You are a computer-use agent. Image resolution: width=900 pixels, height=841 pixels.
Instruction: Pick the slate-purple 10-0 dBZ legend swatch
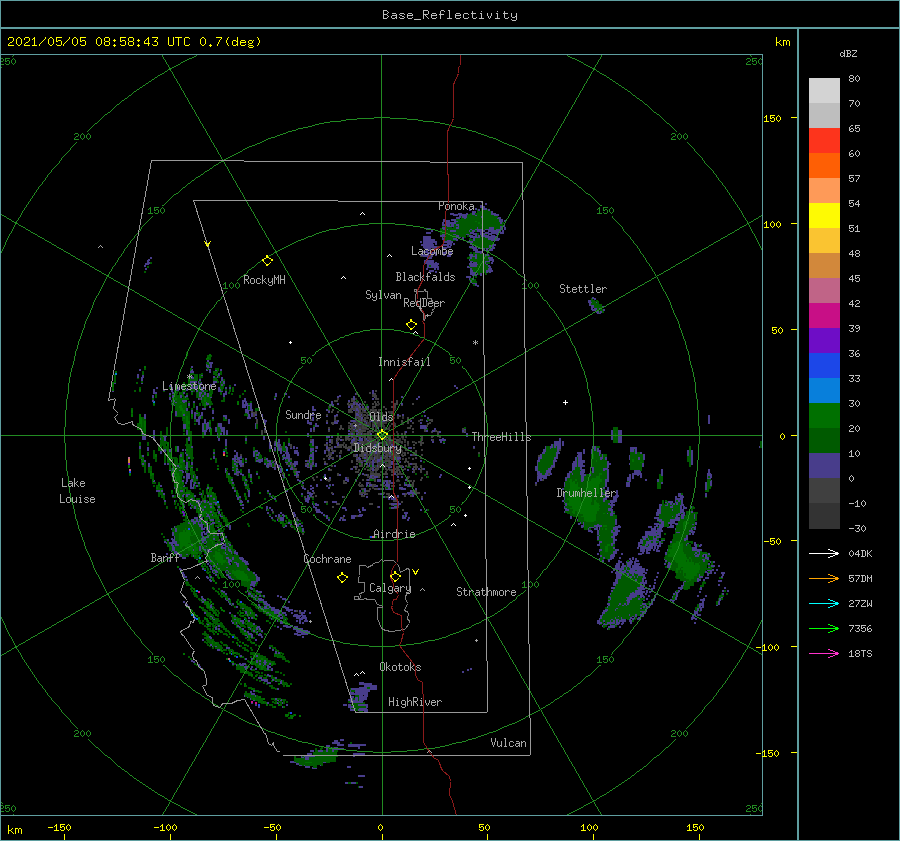pyautogui.click(x=824, y=466)
